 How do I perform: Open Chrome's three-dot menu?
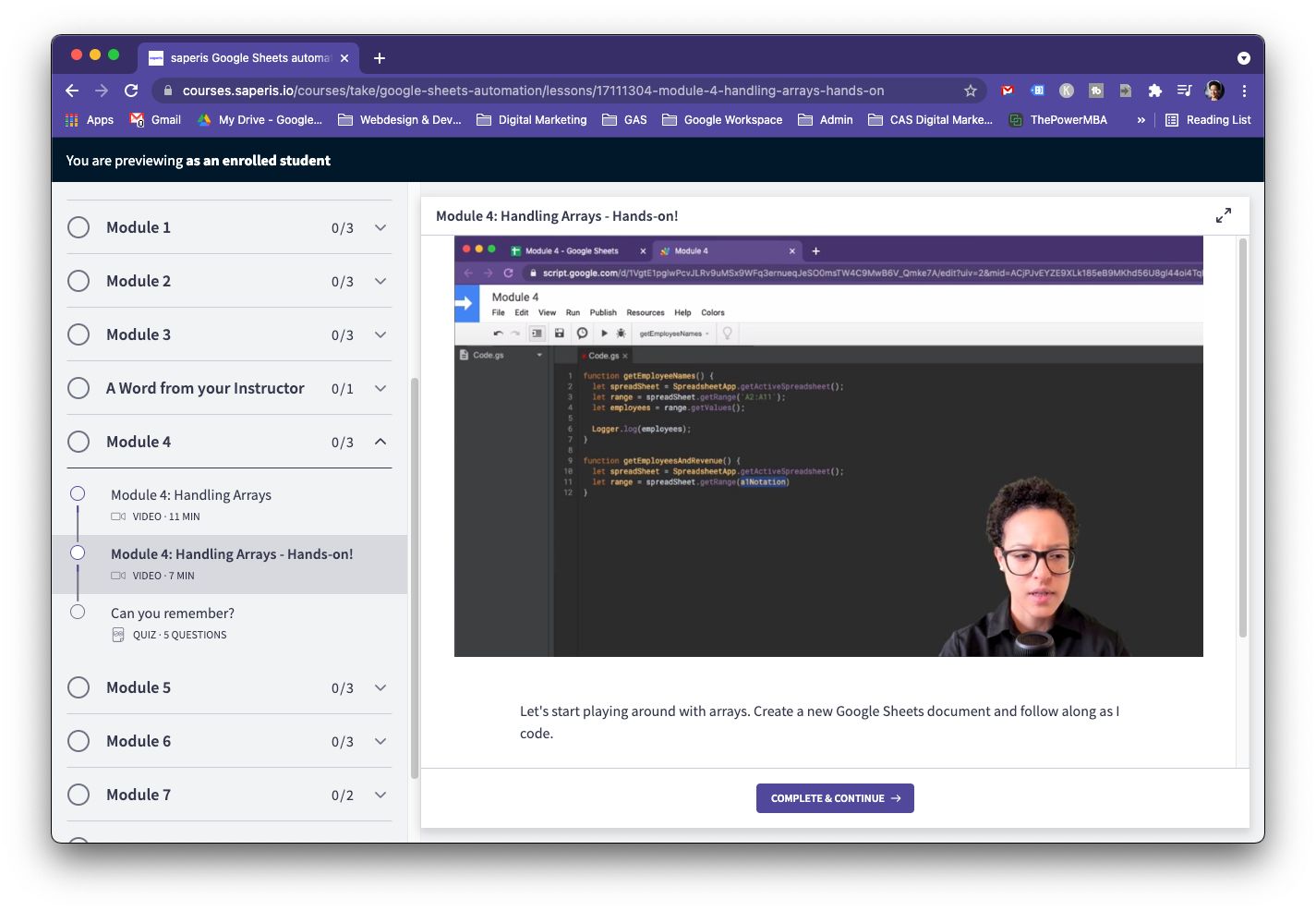(x=1244, y=91)
